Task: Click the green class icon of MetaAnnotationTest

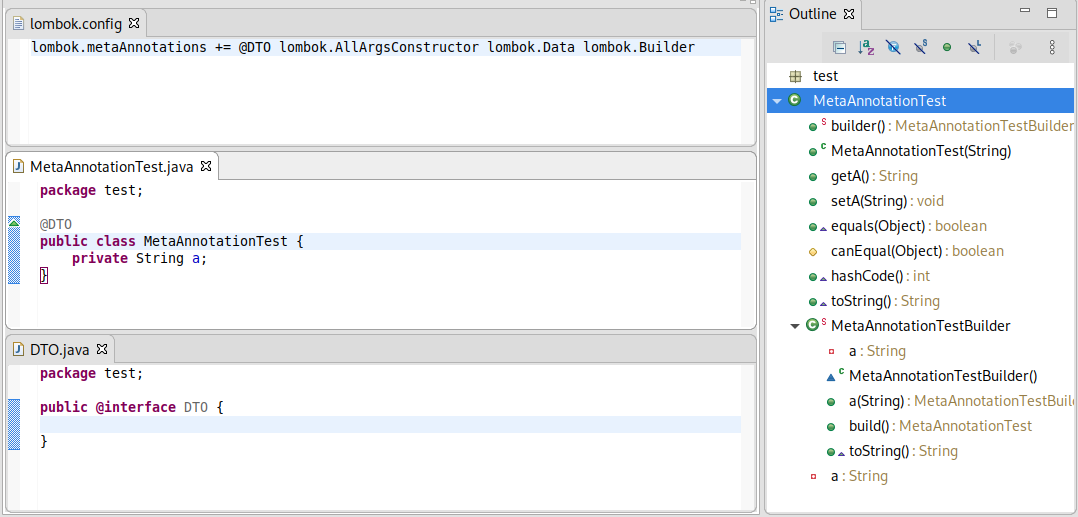Action: (795, 100)
